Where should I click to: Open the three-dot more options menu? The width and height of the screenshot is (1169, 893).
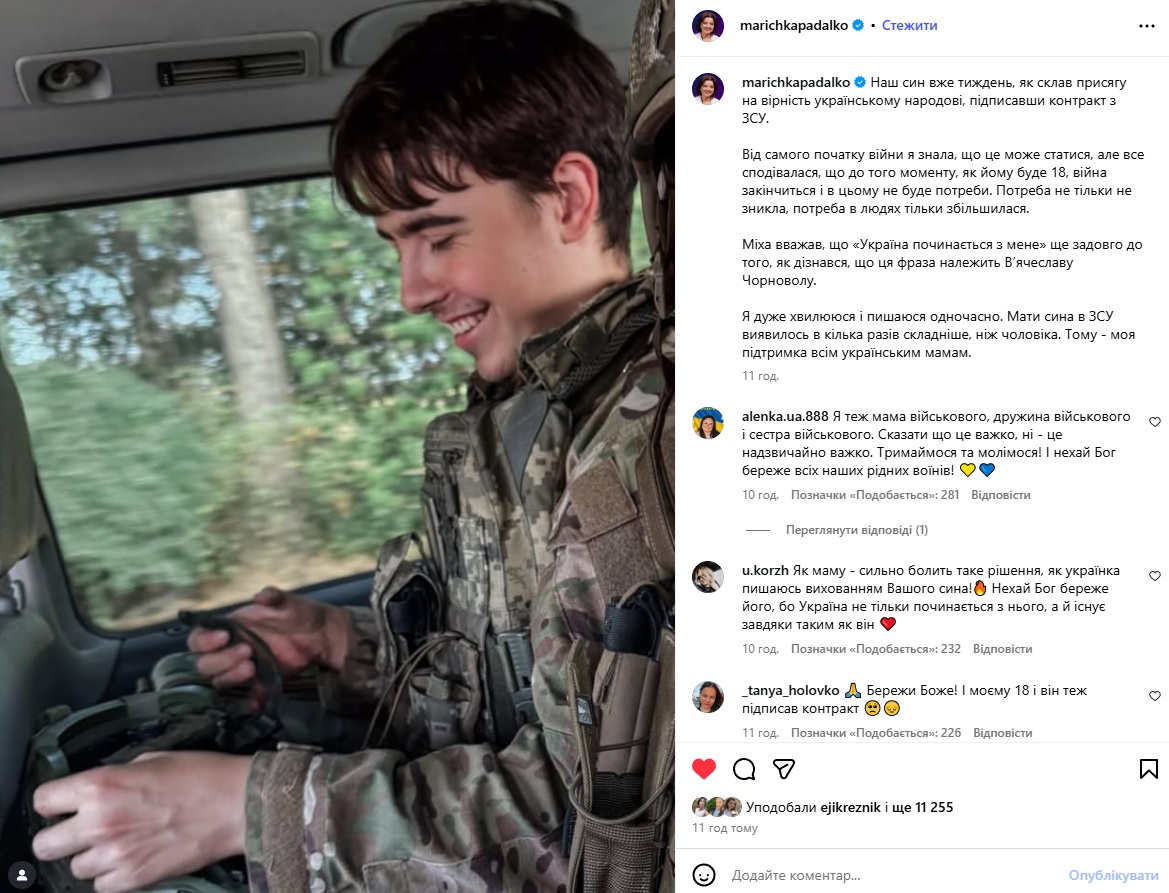point(1147,26)
